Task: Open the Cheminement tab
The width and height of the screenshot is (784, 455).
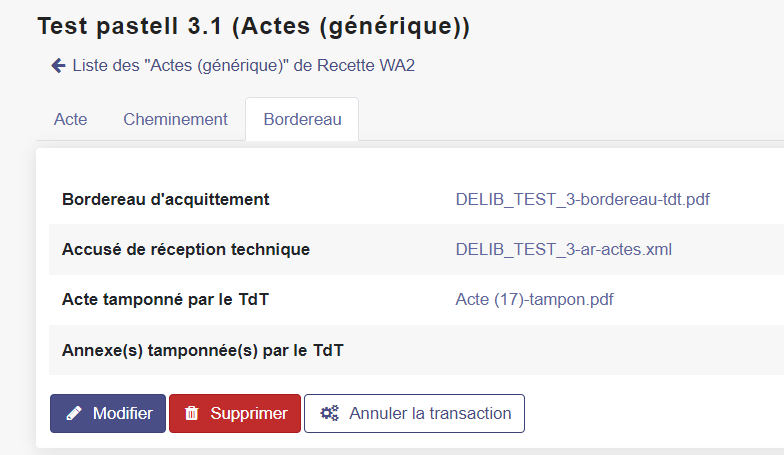Action: (x=175, y=119)
